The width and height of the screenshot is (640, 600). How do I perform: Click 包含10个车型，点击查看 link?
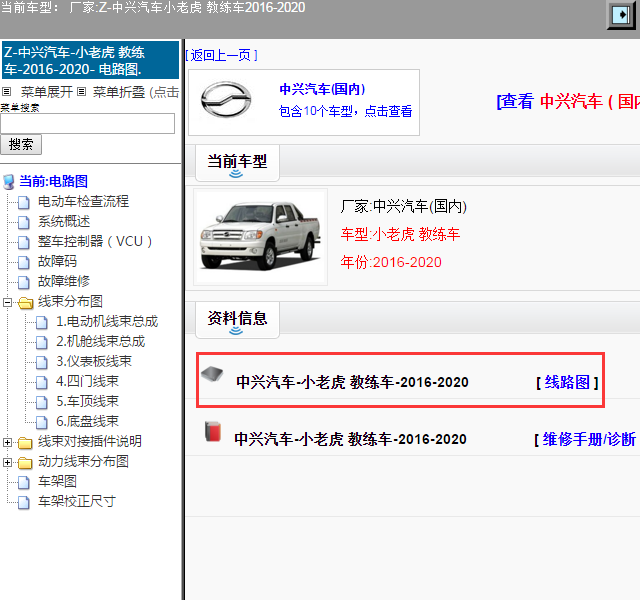[x=345, y=111]
